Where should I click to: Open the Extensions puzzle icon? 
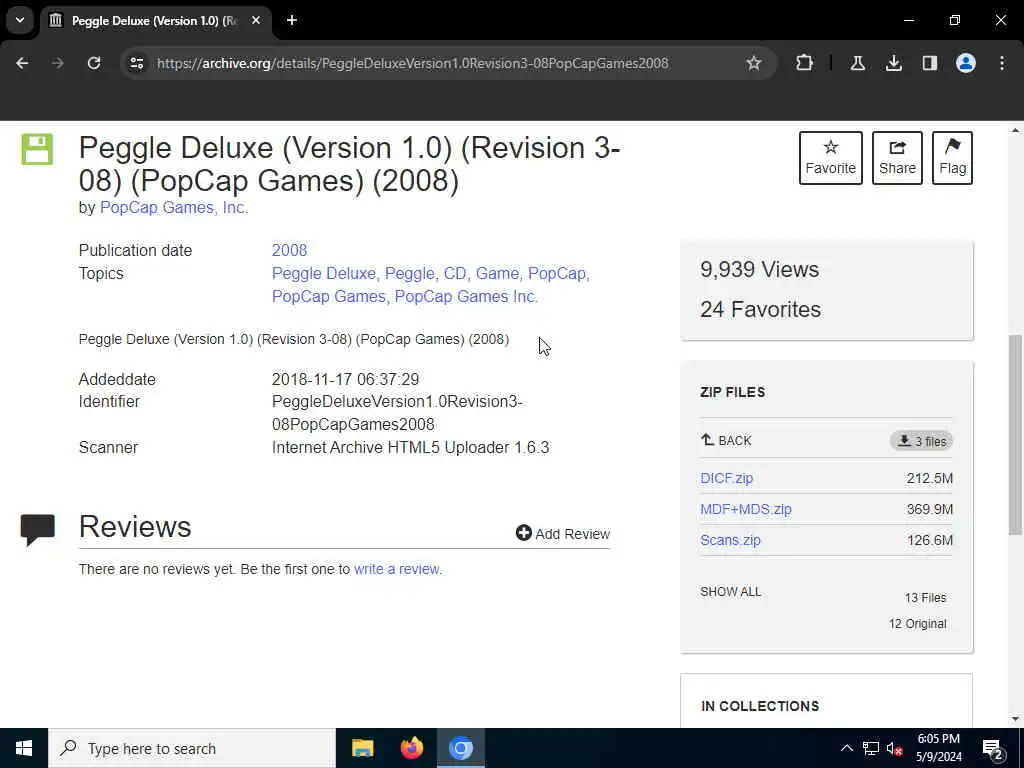click(805, 63)
